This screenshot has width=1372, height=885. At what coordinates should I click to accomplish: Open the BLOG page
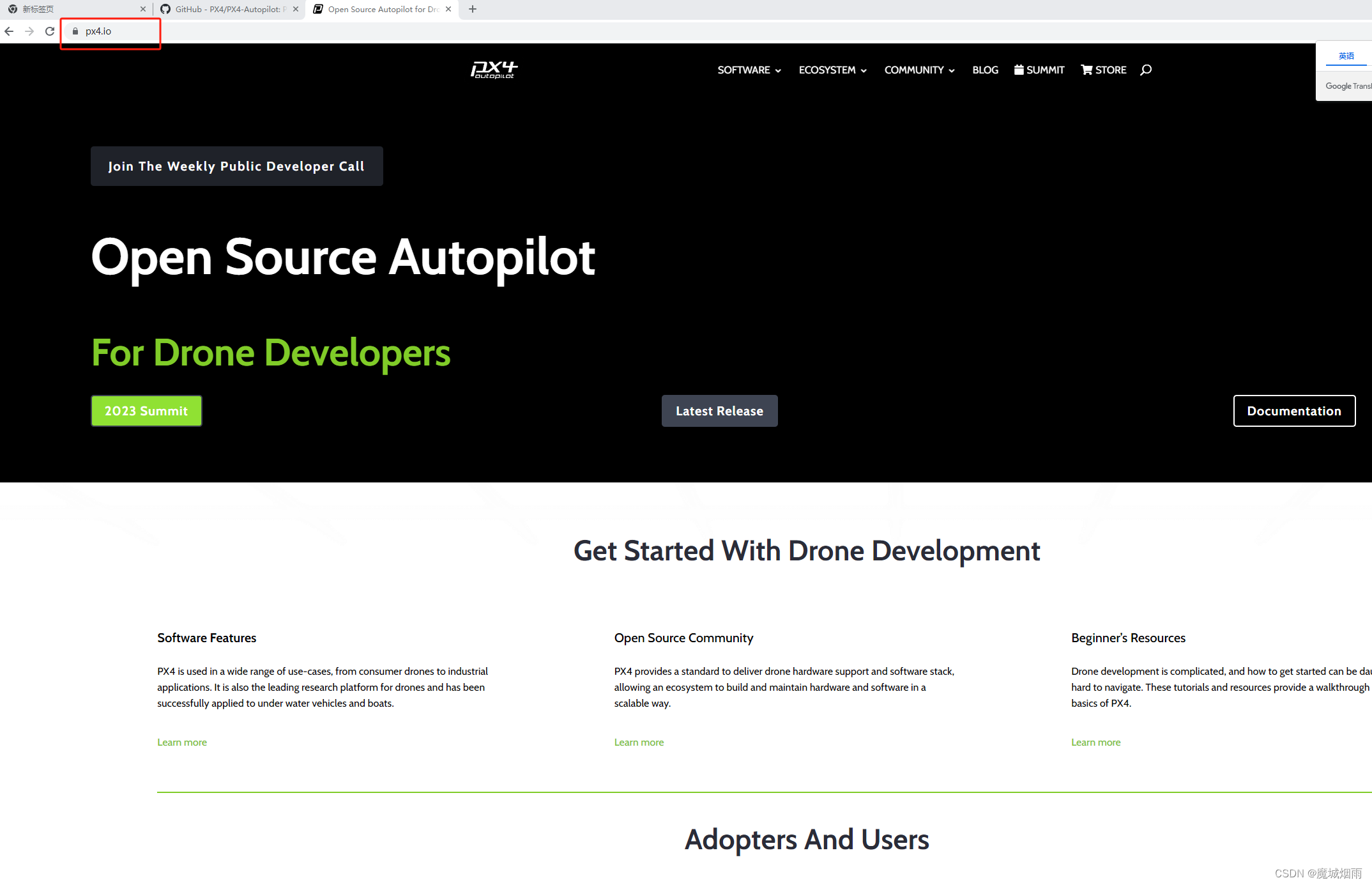pyautogui.click(x=985, y=70)
